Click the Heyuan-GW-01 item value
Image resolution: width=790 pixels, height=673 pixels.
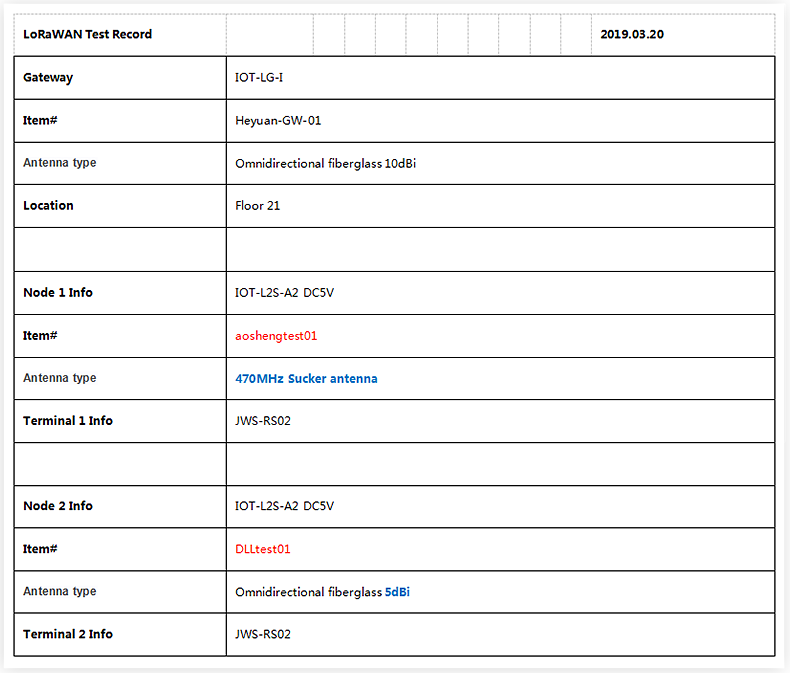278,120
